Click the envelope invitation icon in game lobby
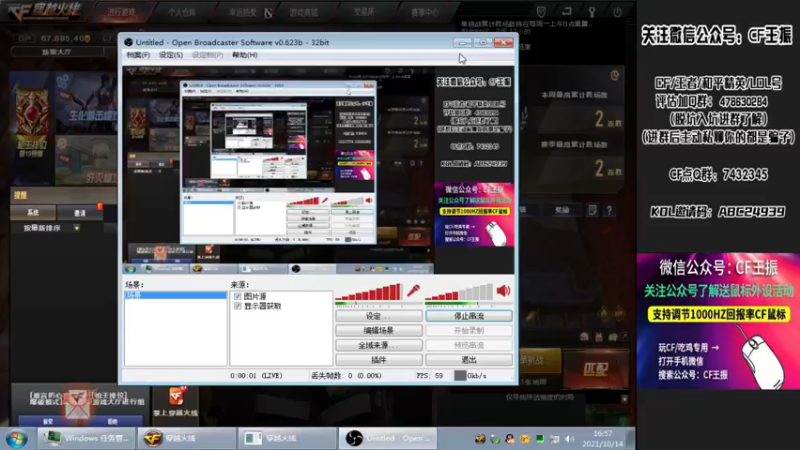This screenshot has height=450, width=800. (x=78, y=403)
